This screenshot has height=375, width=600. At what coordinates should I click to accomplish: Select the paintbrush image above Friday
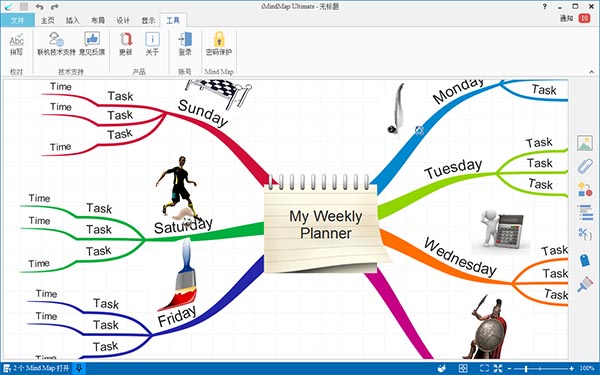tap(179, 274)
